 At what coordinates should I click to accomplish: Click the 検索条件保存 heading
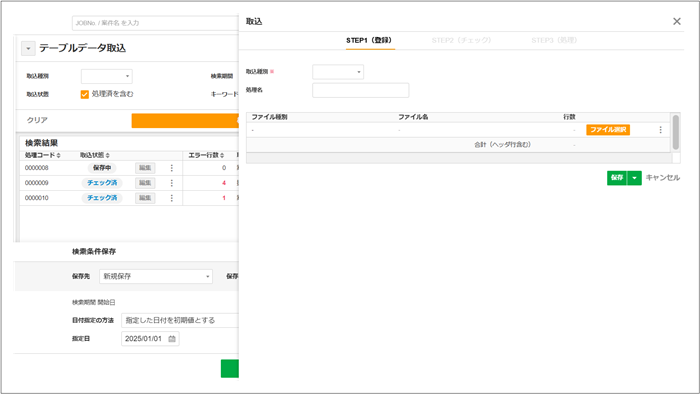coord(94,252)
